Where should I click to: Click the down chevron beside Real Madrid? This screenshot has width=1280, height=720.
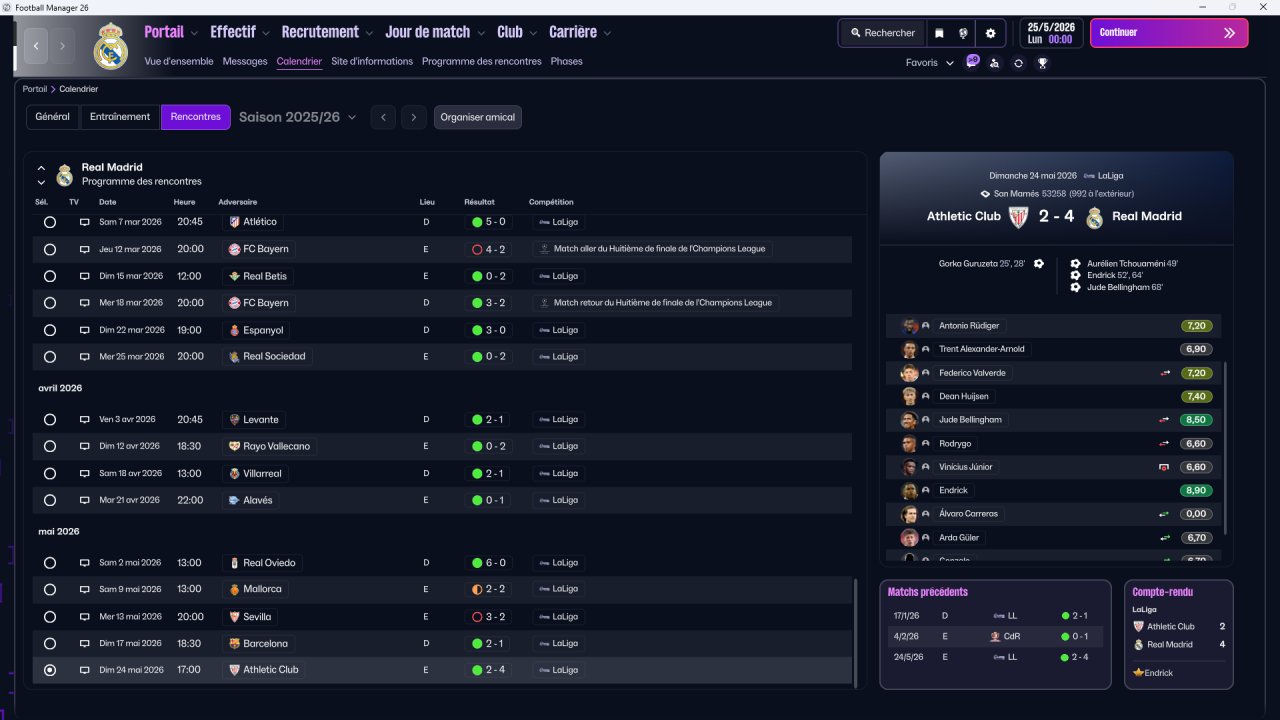[x=41, y=183]
